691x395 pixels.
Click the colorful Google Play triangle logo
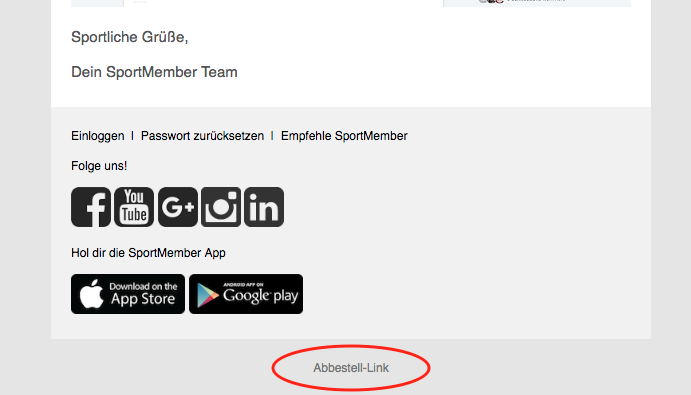coord(208,294)
